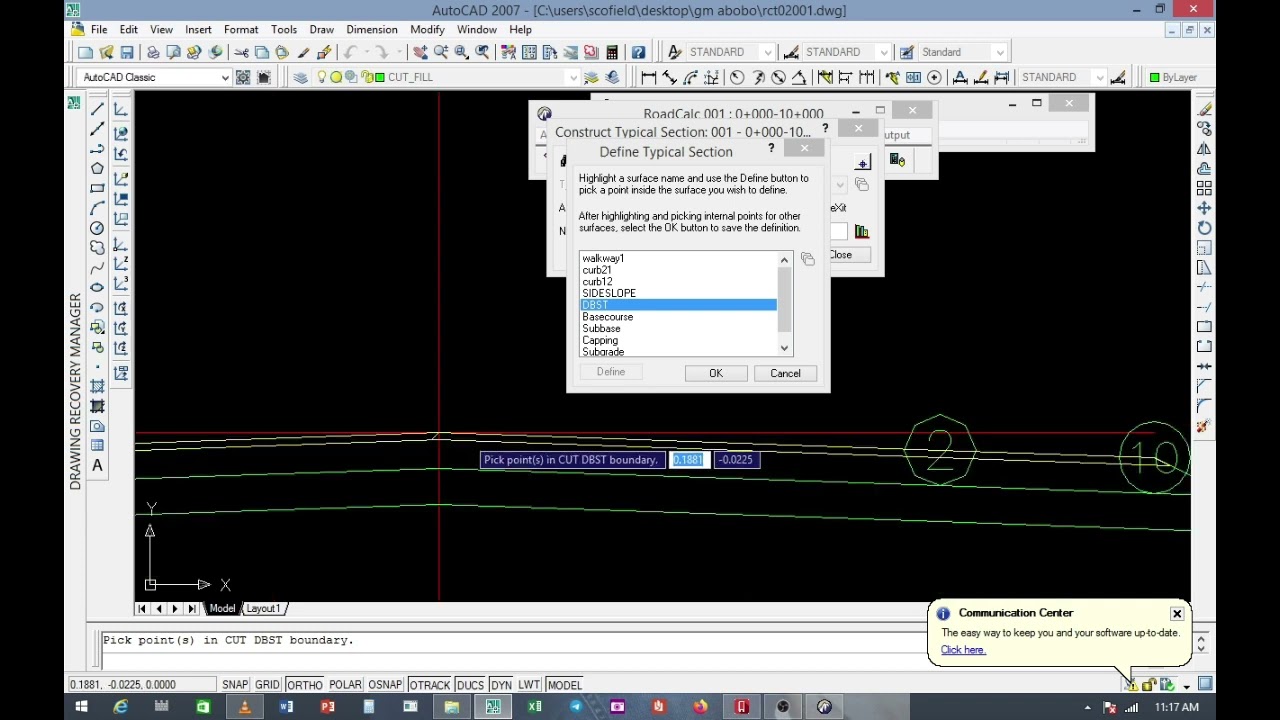The height and width of the screenshot is (720, 1280).
Task: Click the Aligned Dimension icon
Action: 669,77
